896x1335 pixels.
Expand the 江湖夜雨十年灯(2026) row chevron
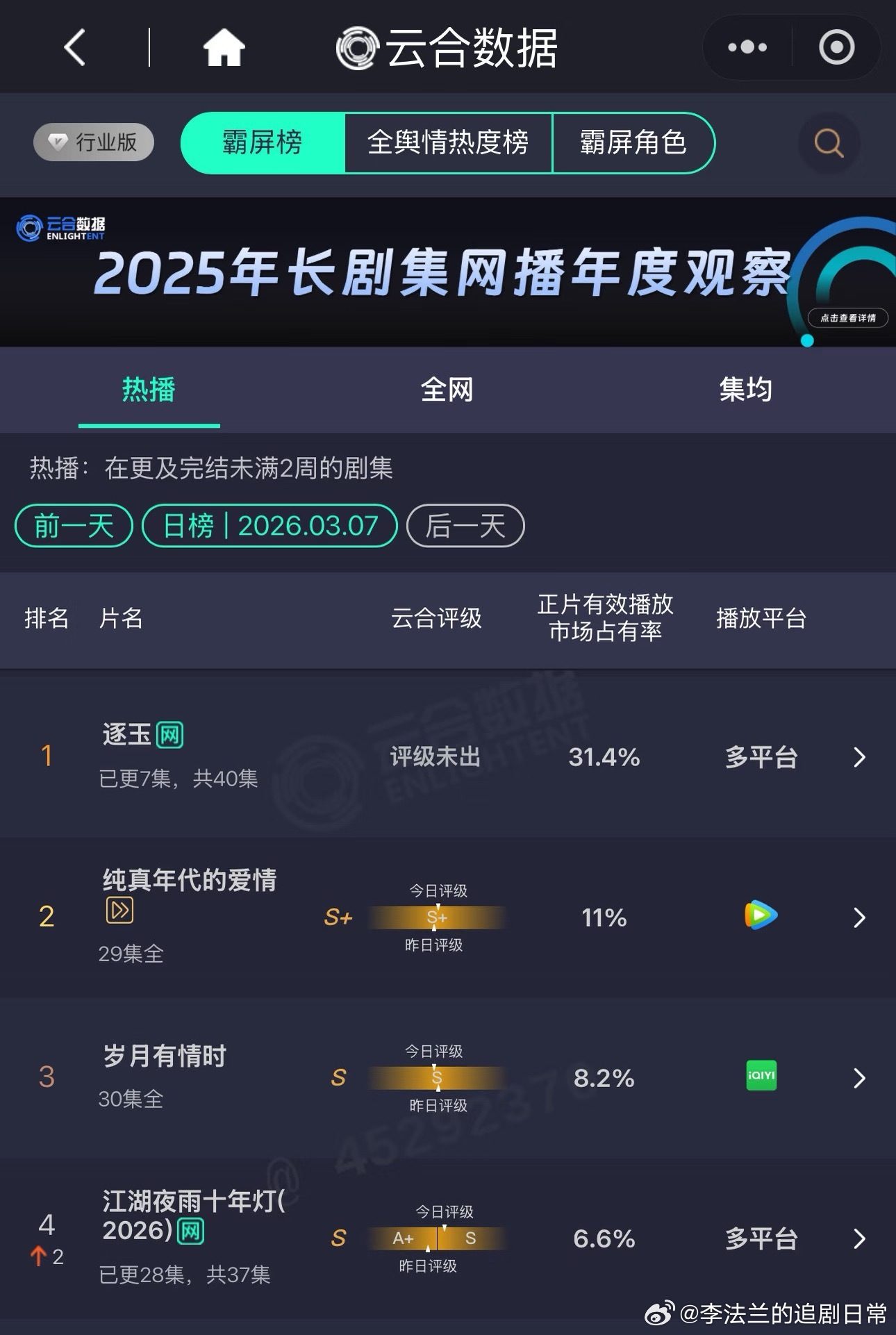click(x=858, y=1238)
